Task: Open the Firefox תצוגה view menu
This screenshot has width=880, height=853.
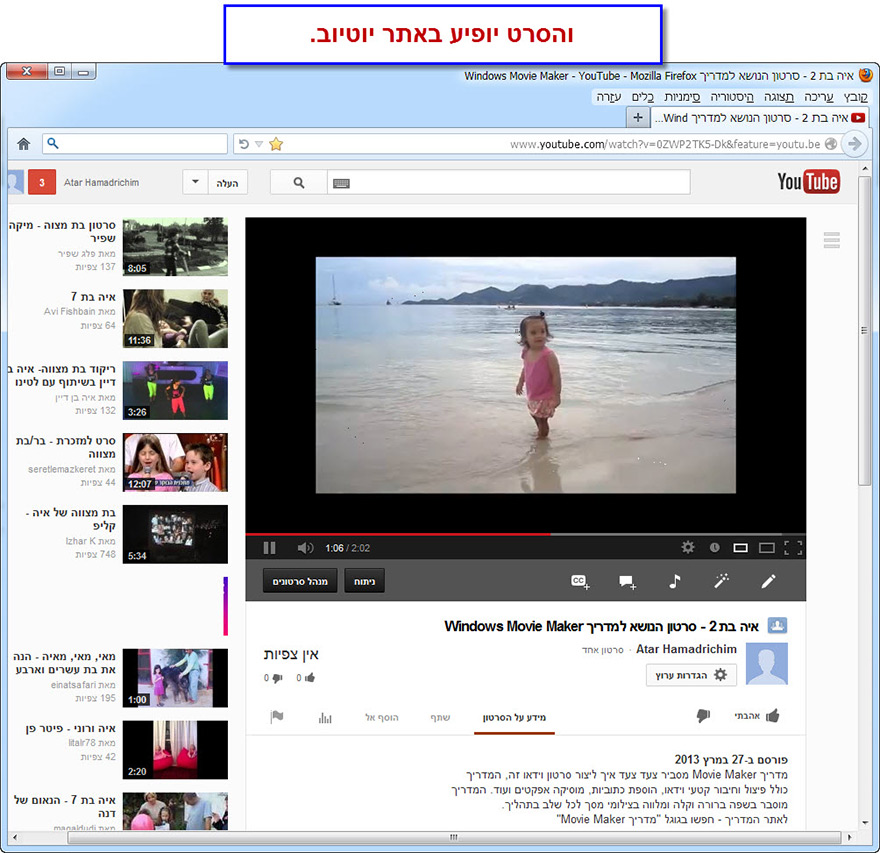Action: click(x=778, y=97)
